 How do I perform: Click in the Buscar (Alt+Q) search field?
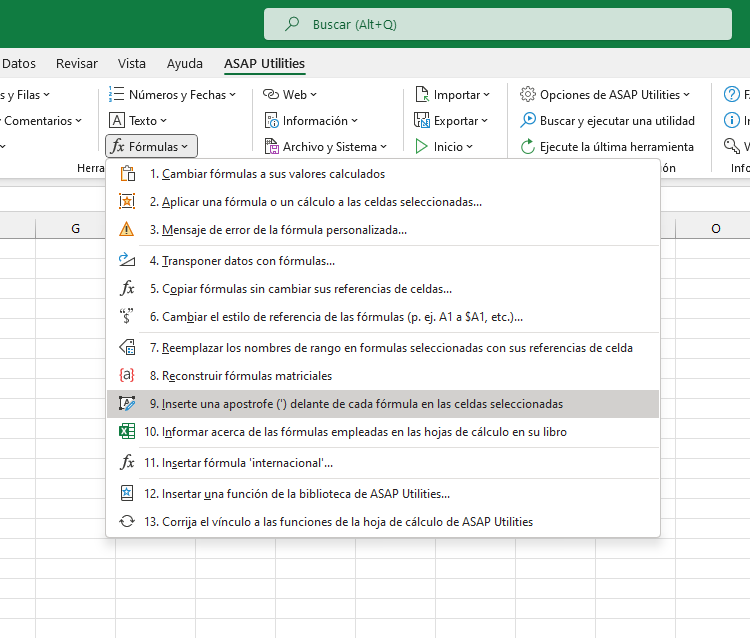click(498, 24)
